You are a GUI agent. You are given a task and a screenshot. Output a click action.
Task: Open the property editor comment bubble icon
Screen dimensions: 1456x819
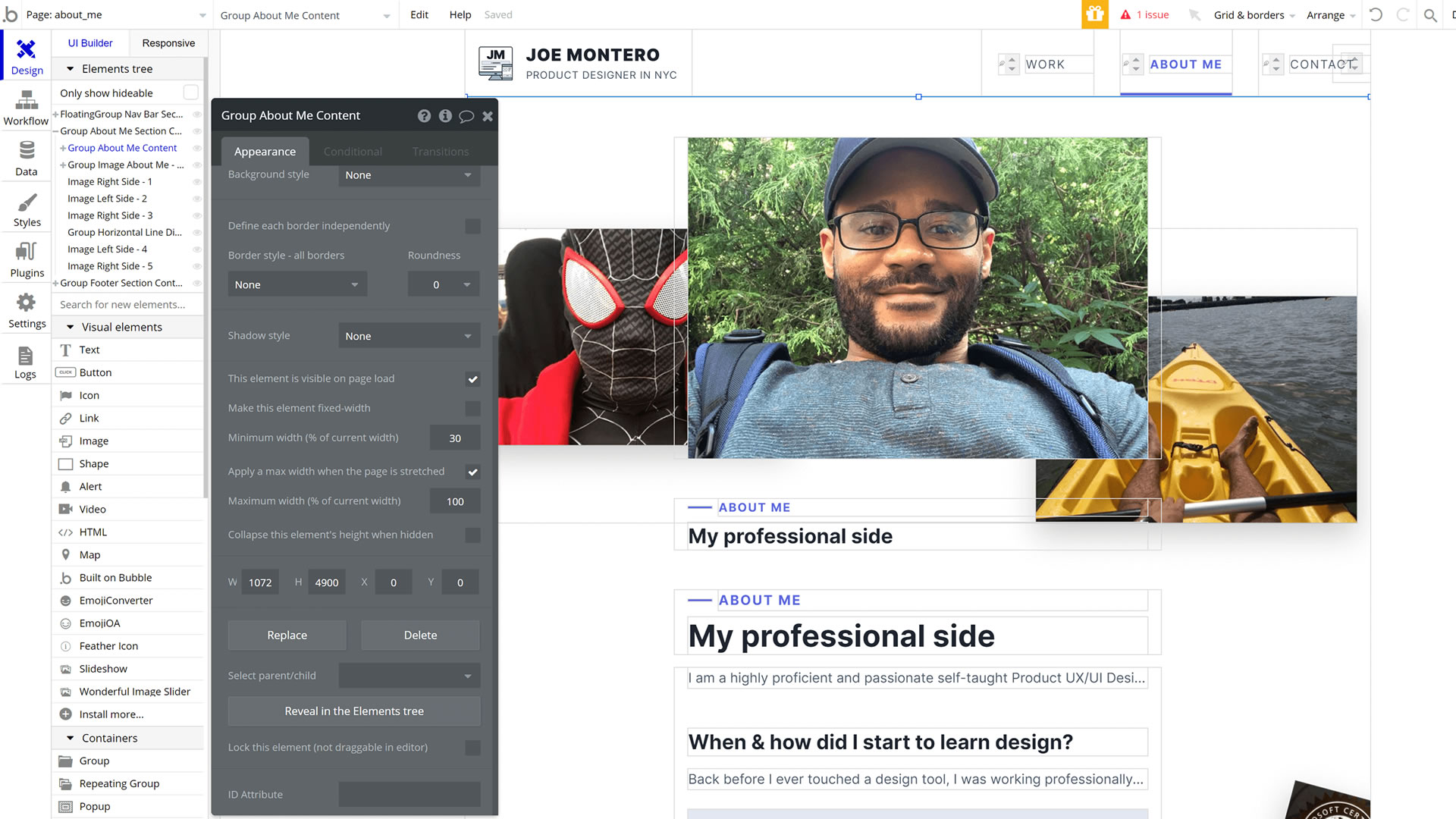[466, 116]
